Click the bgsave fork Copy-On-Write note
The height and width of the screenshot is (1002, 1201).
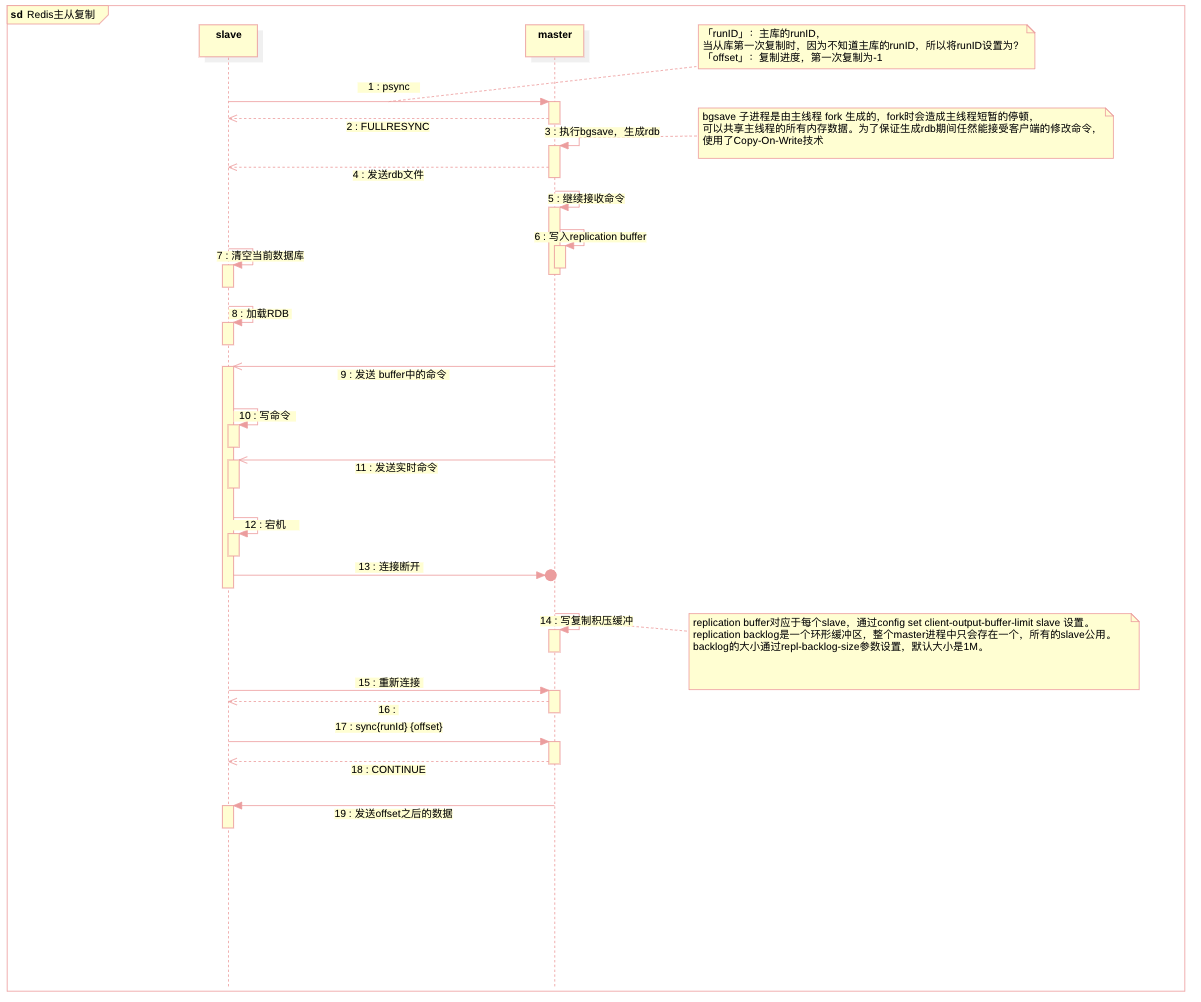tap(905, 133)
